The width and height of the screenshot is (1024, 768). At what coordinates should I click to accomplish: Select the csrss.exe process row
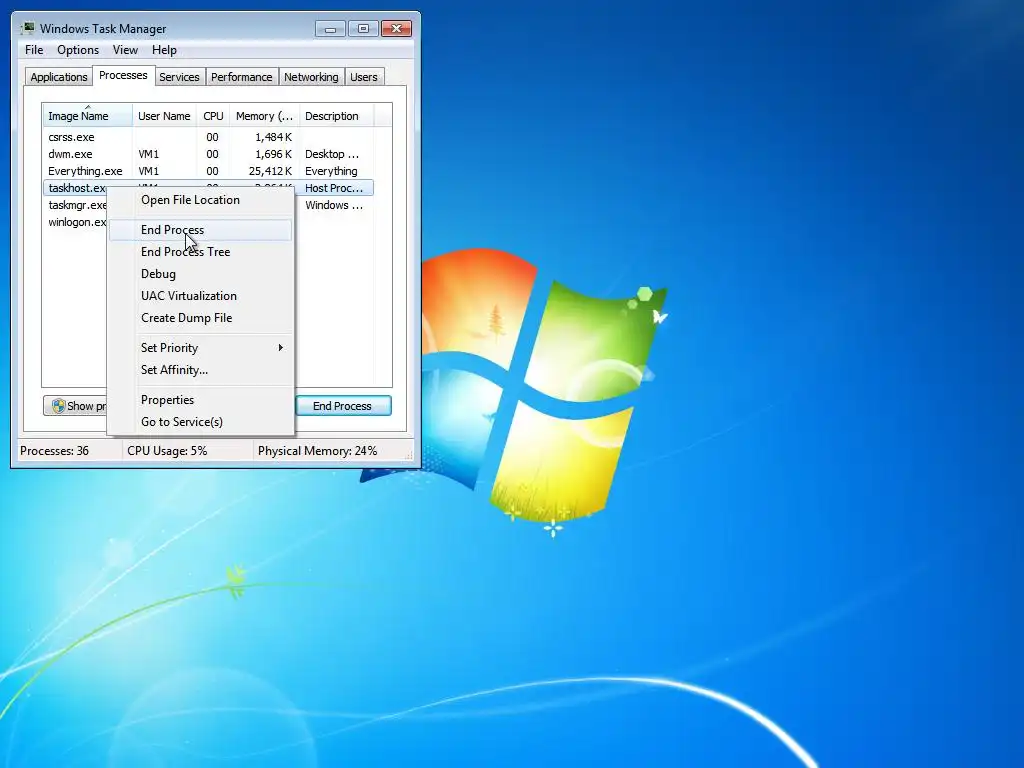coord(208,137)
